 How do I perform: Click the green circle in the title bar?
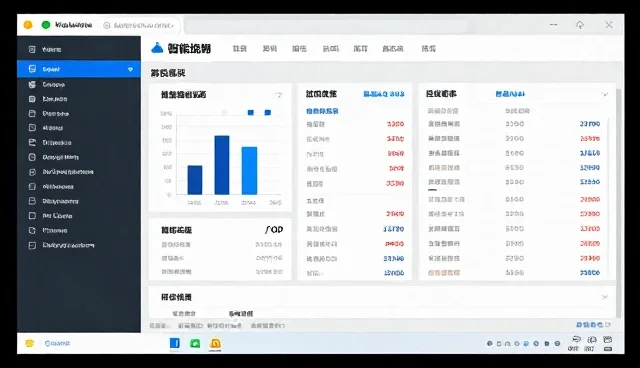coord(46,25)
